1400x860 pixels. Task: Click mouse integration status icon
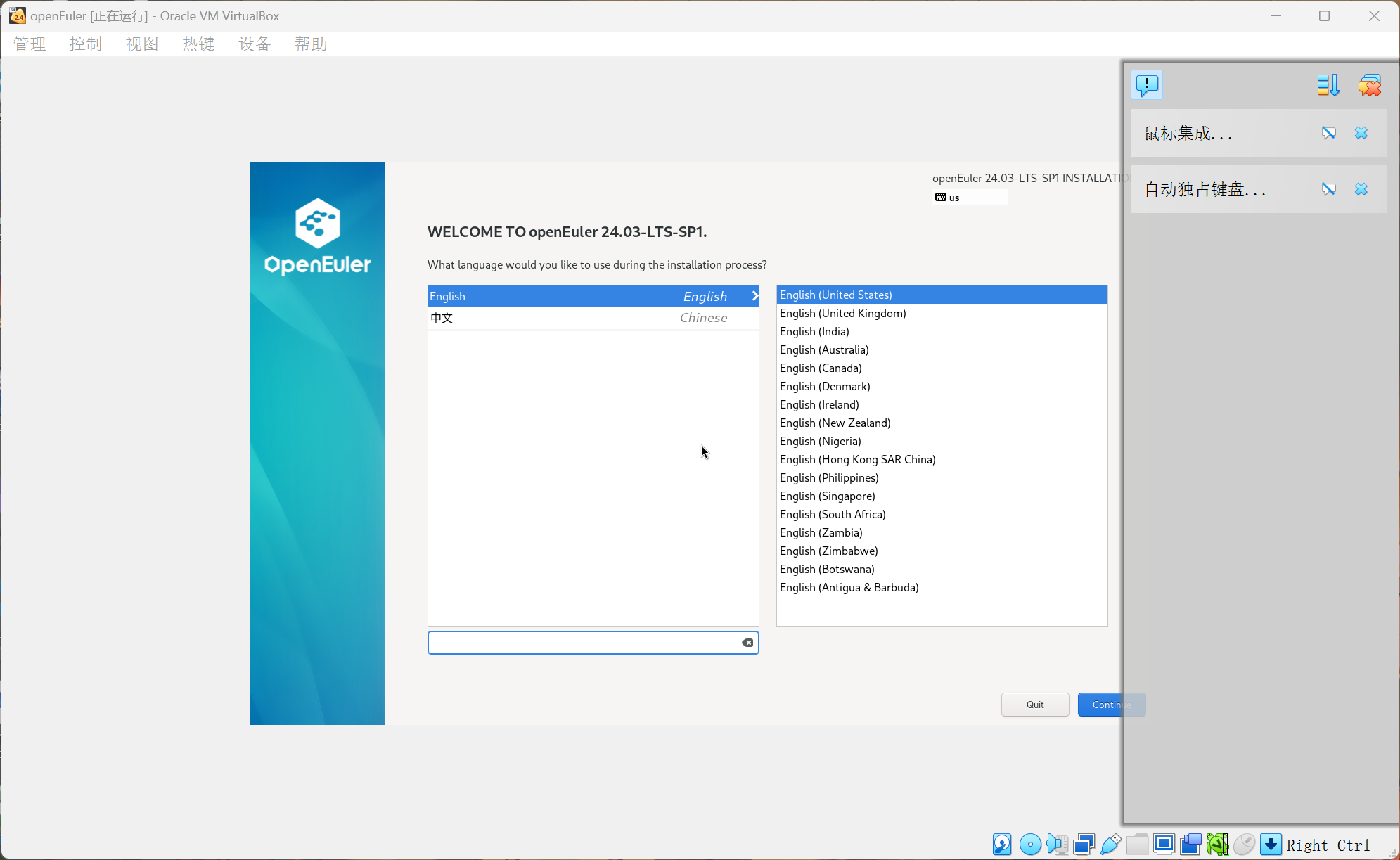1244,844
